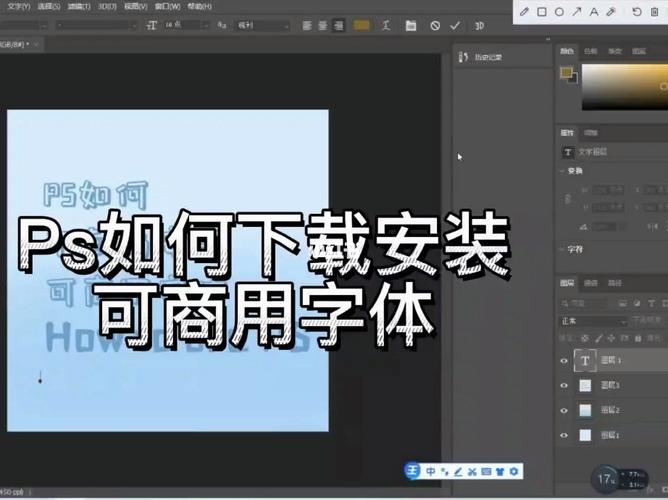Open the 窗口(W) menu
This screenshot has width=668, height=500.
tap(167, 6)
